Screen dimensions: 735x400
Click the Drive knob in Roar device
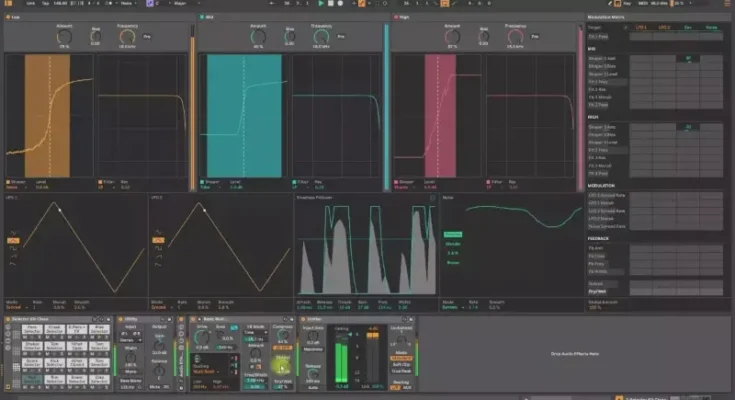201,336
